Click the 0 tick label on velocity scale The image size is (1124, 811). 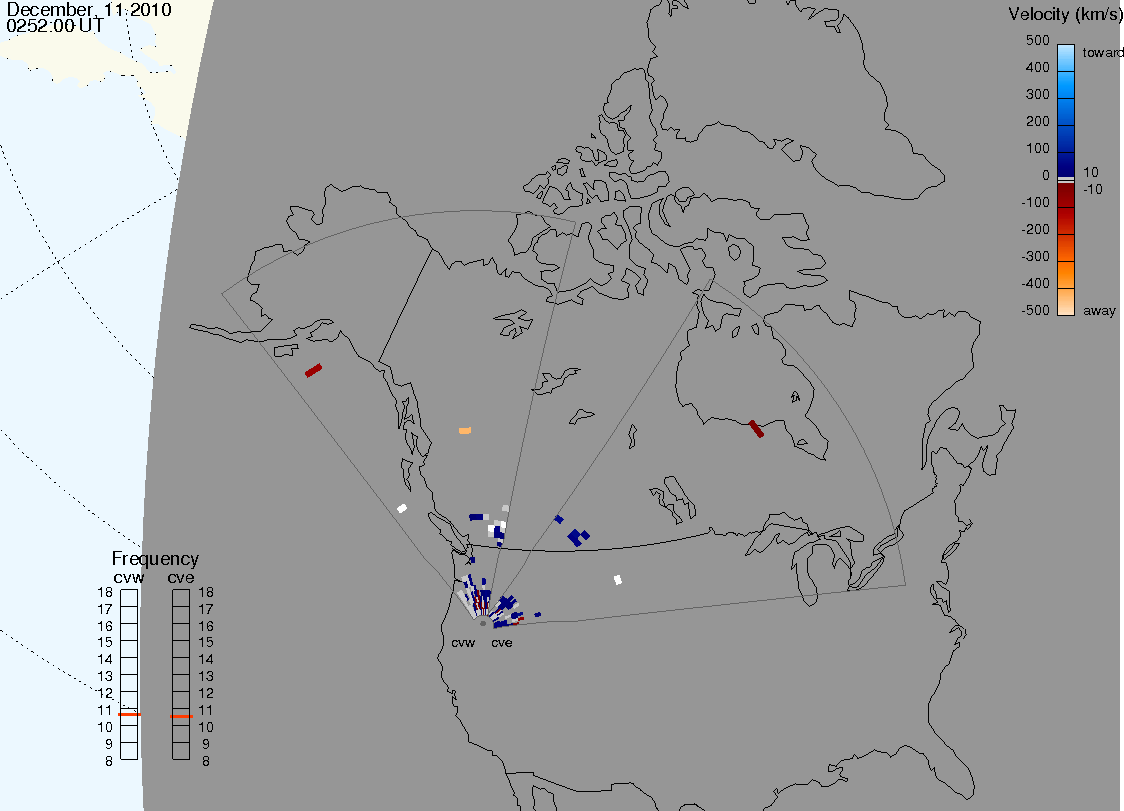point(1046,175)
